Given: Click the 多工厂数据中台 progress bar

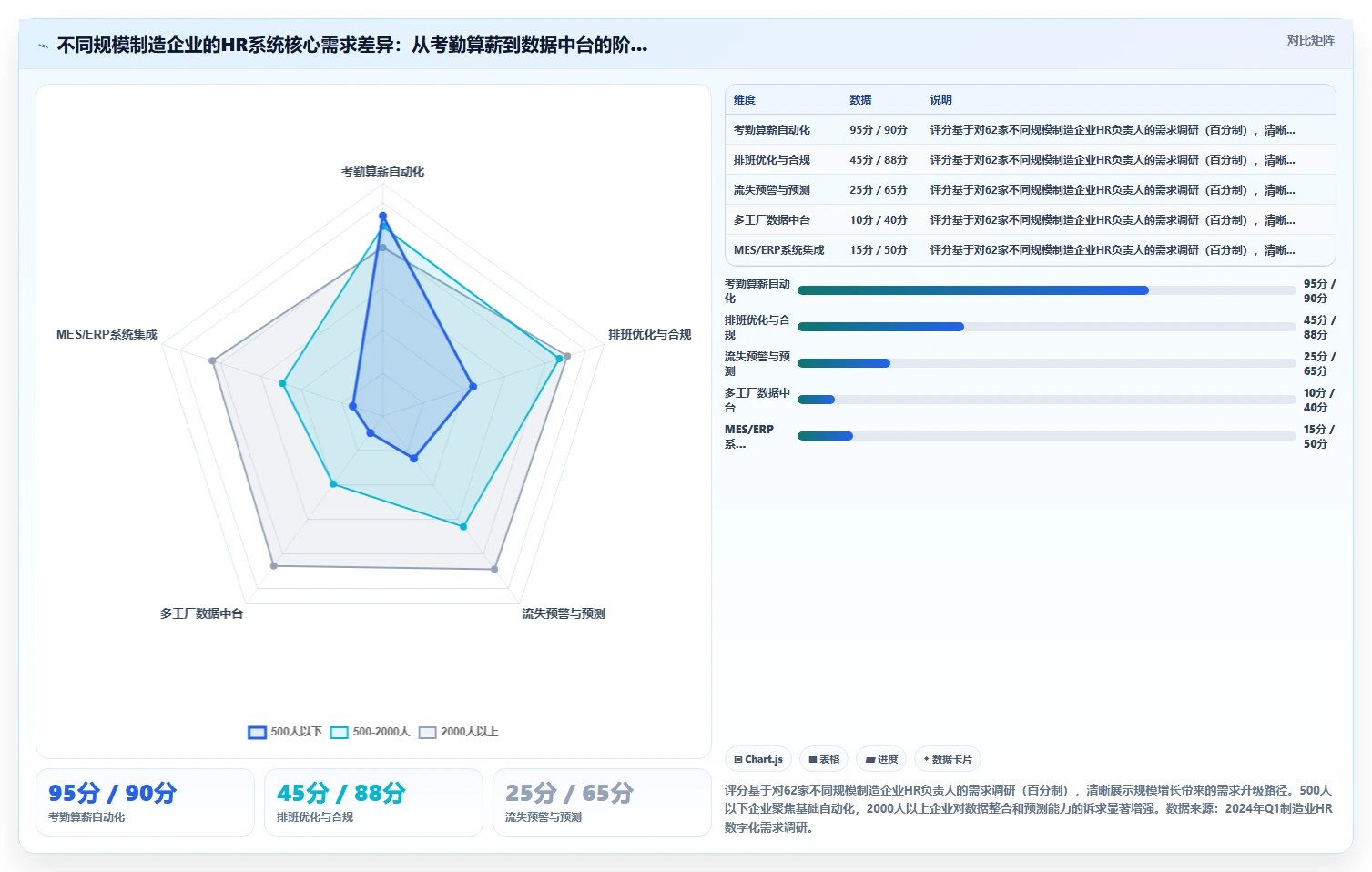Looking at the screenshot, I should (x=1046, y=400).
